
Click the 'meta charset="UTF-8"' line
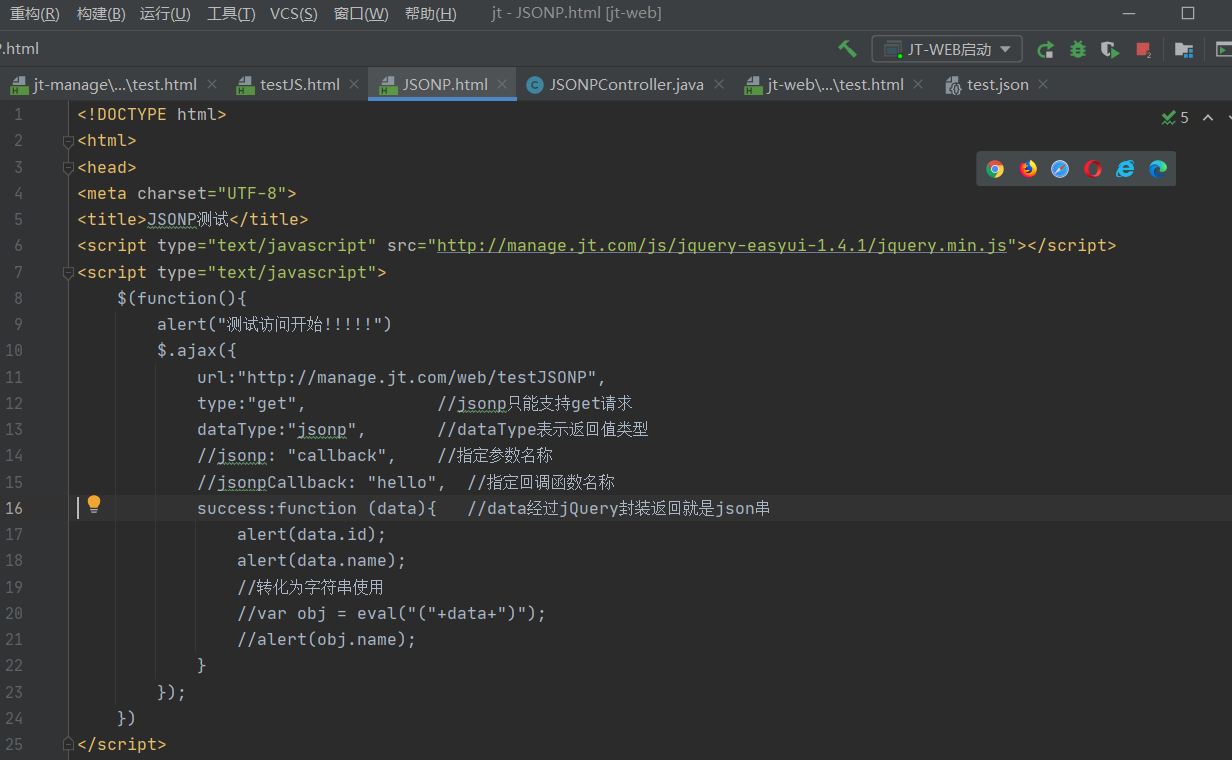tap(187, 193)
